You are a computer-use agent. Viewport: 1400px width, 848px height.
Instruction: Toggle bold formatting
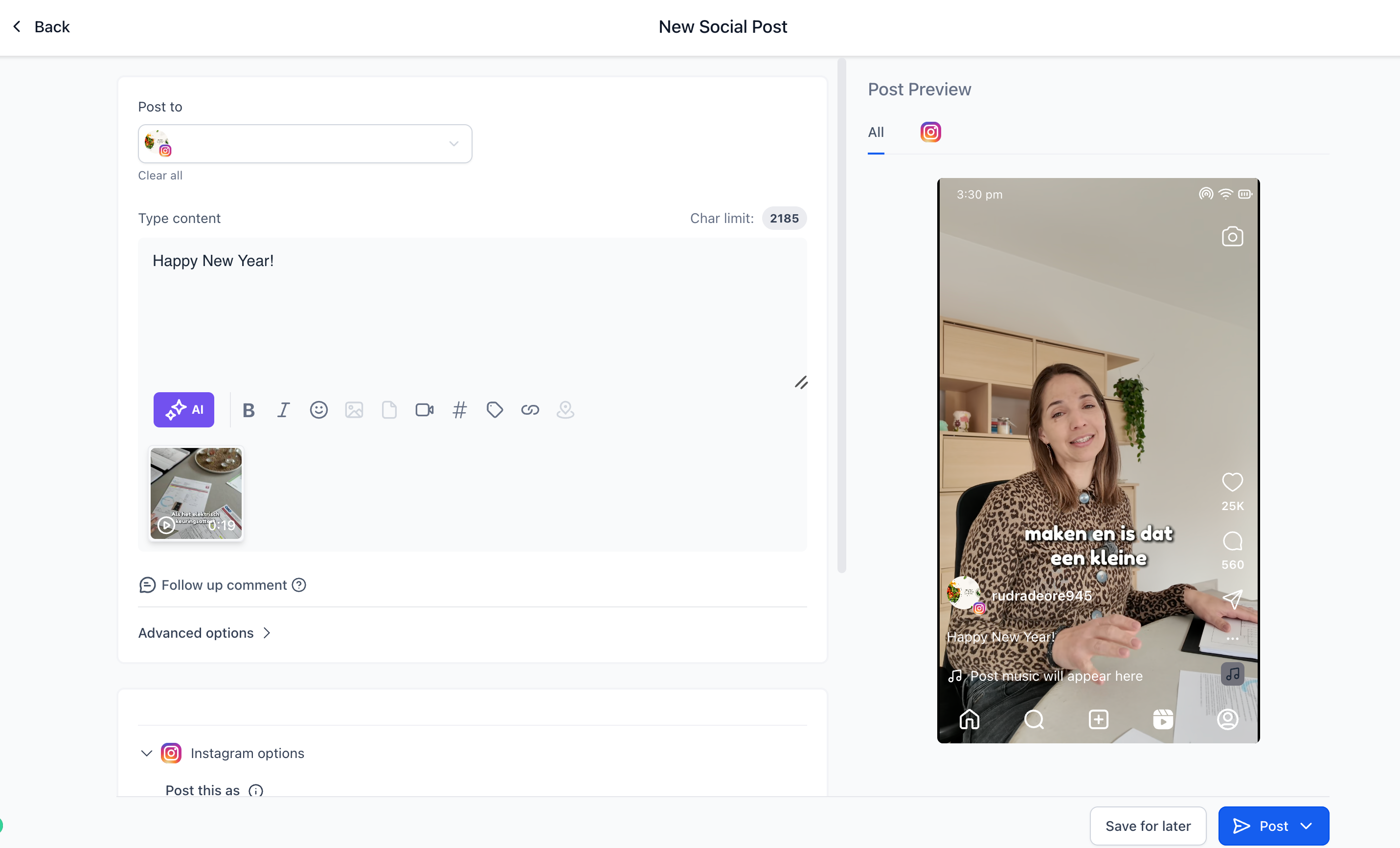click(248, 410)
